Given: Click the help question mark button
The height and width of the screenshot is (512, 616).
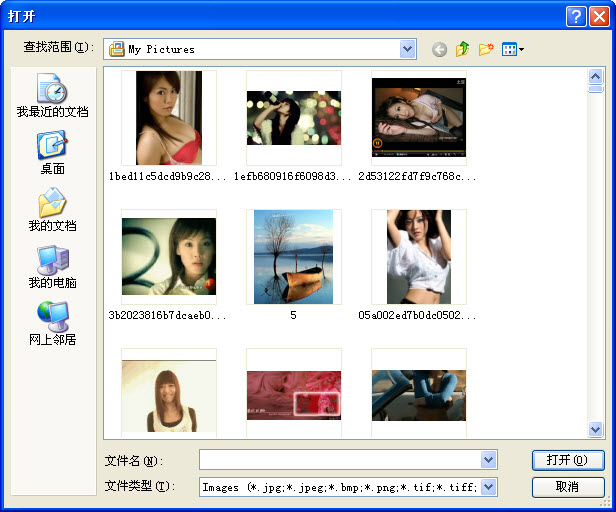Looking at the screenshot, I should (576, 17).
